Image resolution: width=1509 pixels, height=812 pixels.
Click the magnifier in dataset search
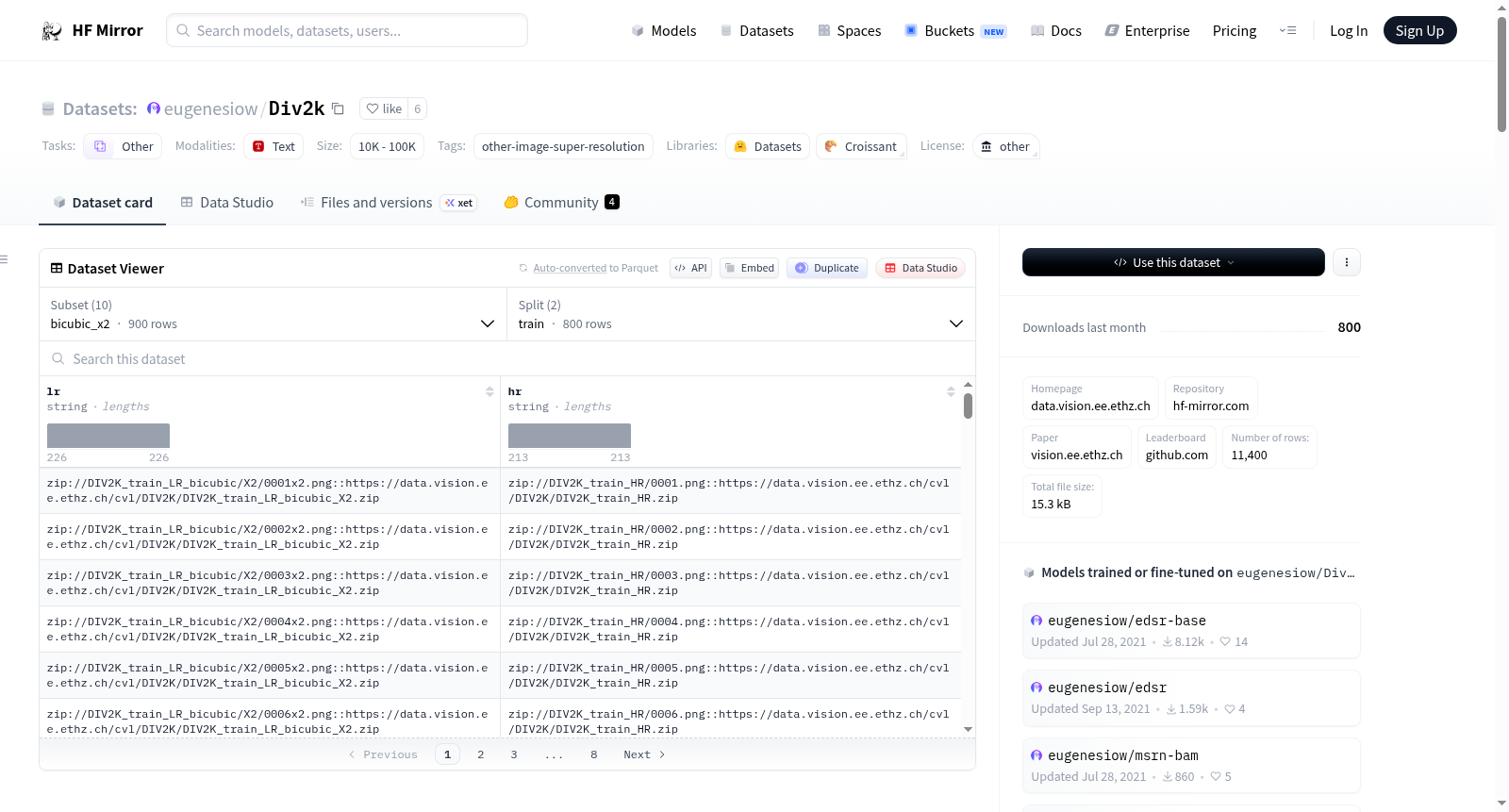pyautogui.click(x=58, y=358)
